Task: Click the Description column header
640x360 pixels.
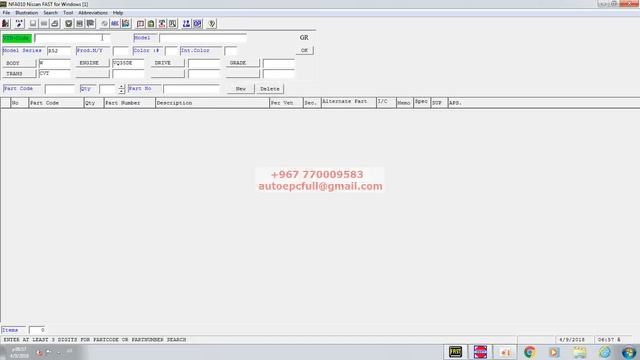Action: pyautogui.click(x=212, y=103)
